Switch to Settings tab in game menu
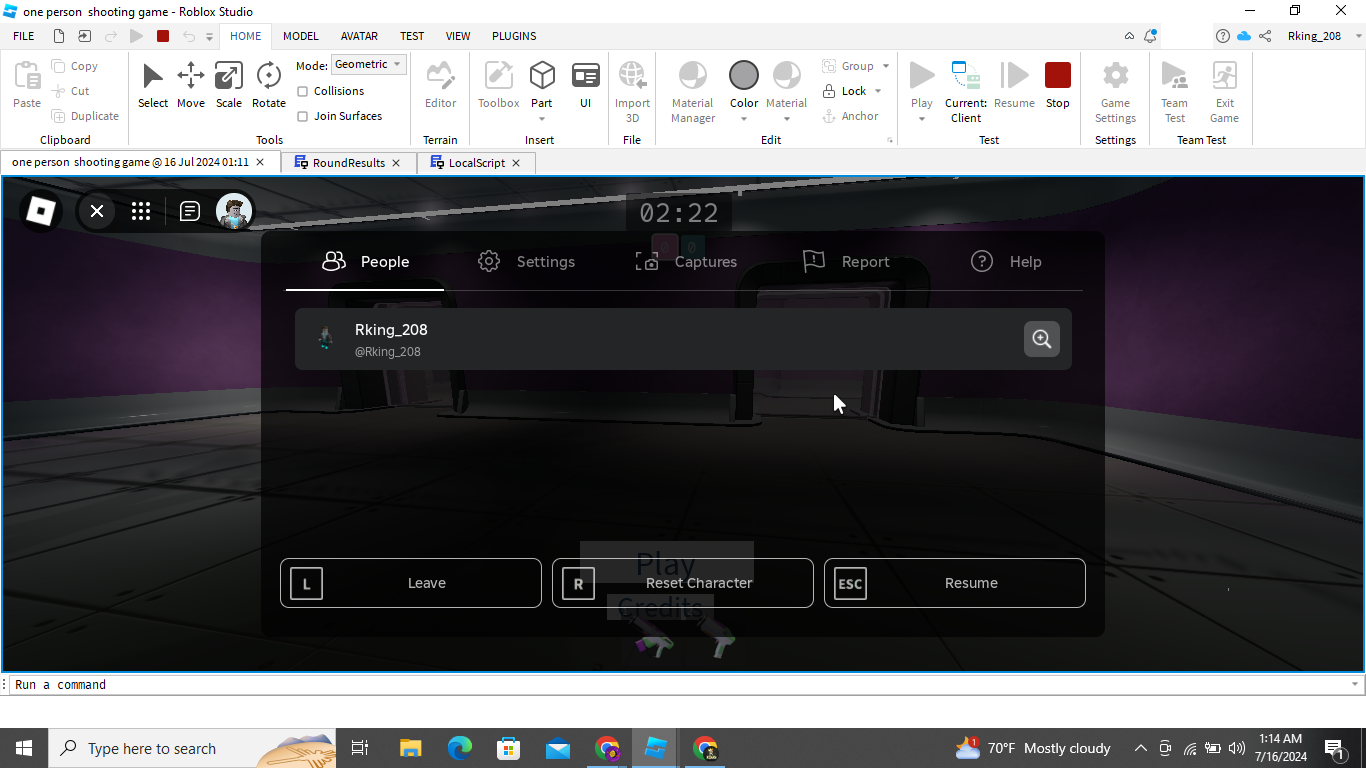 click(x=526, y=262)
